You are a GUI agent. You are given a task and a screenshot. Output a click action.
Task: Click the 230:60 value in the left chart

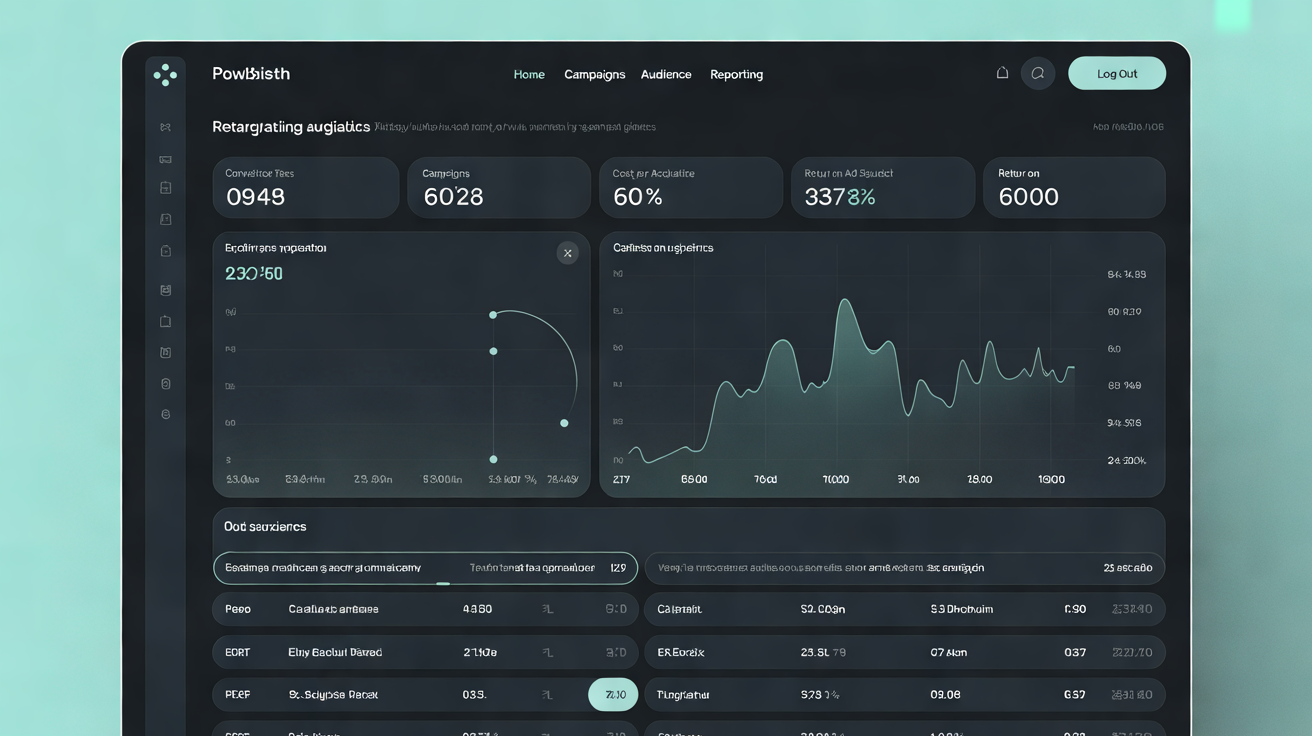[254, 274]
